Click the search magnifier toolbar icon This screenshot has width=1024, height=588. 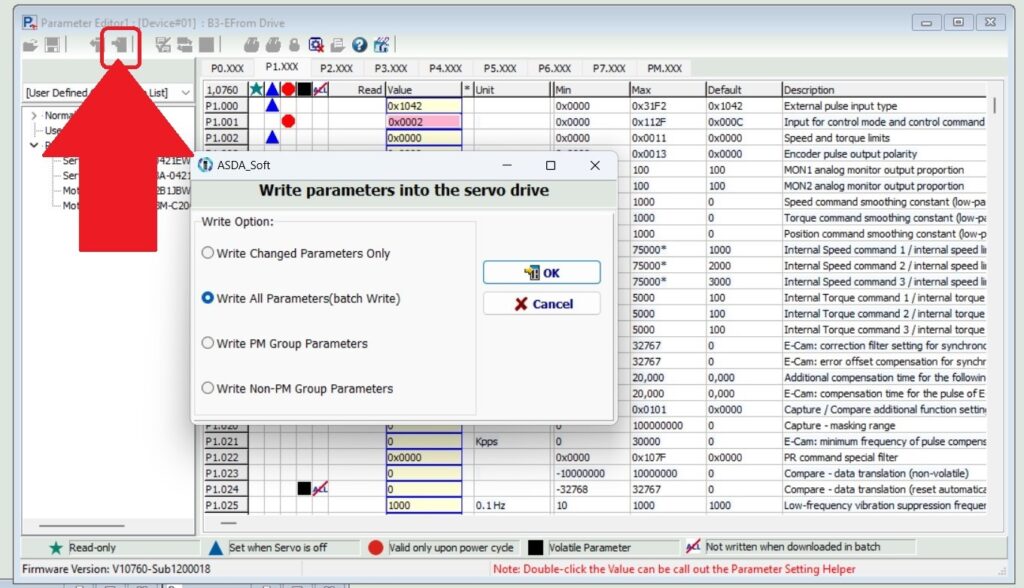click(x=316, y=45)
